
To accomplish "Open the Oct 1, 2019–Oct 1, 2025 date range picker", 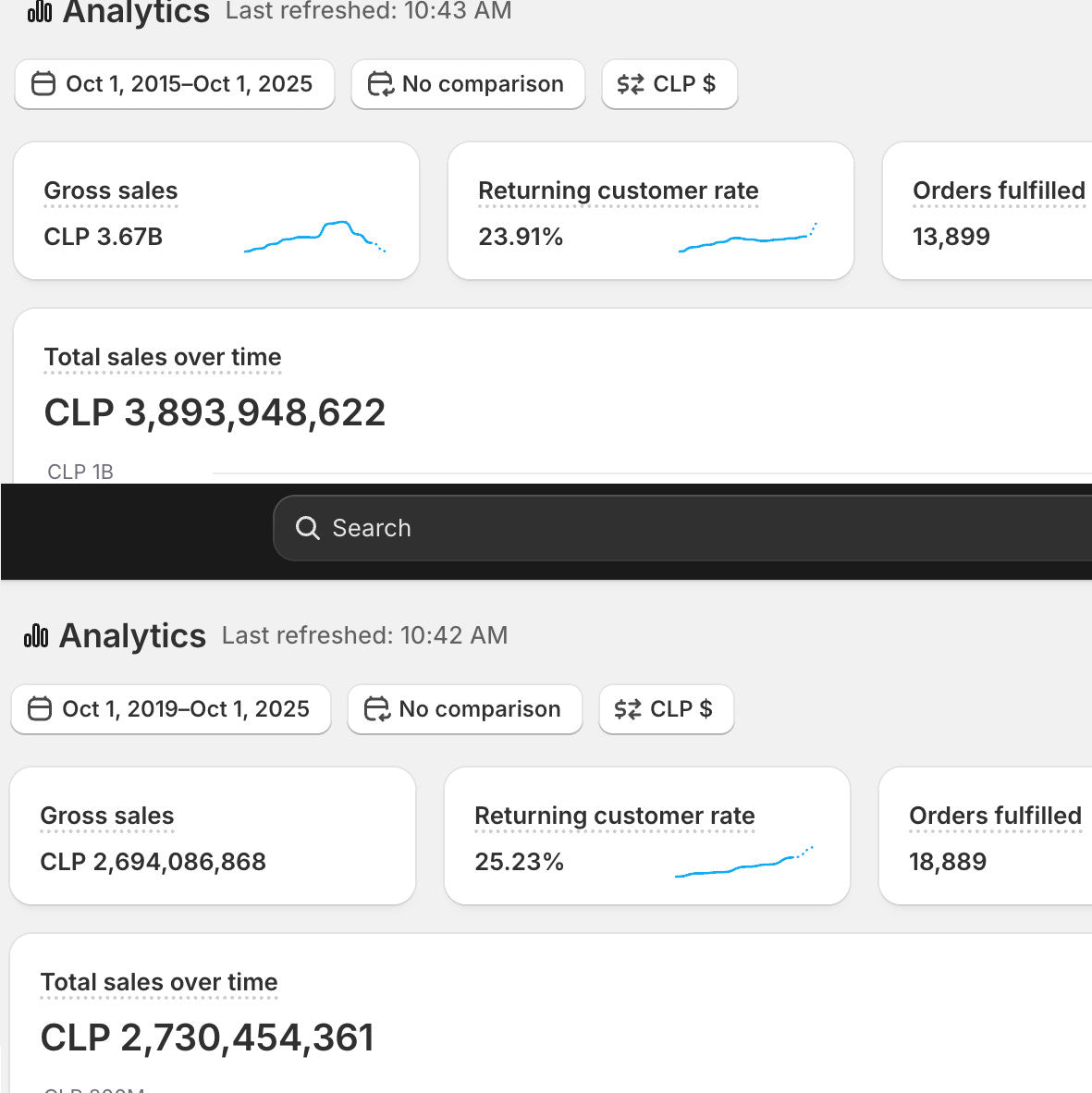I will point(171,709).
